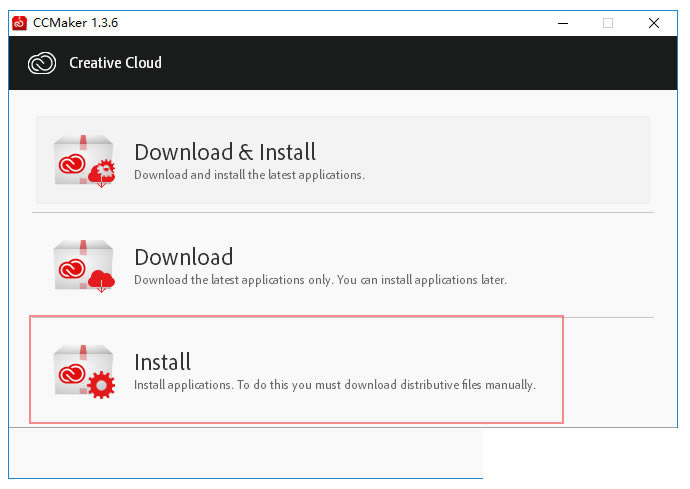Viewport: 690px width, 489px height.
Task: Choose the Install option heading
Action: point(162,362)
